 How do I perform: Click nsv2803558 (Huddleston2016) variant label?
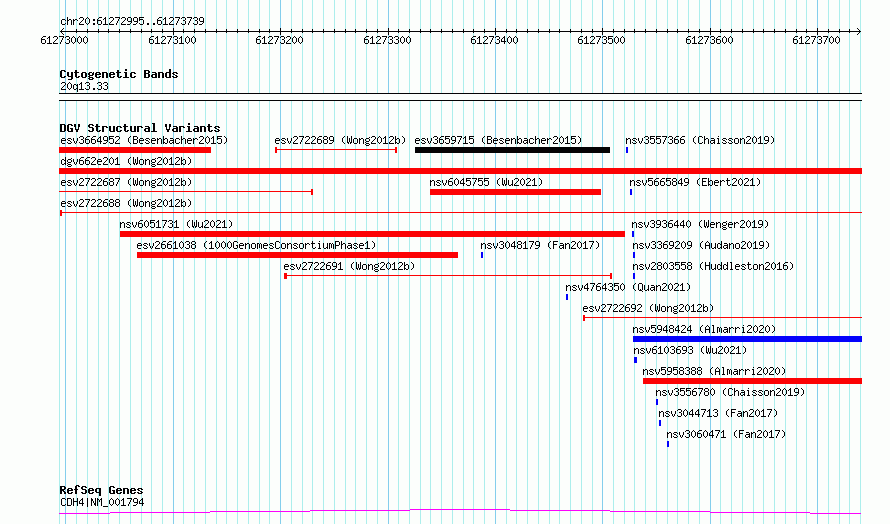(x=713, y=266)
